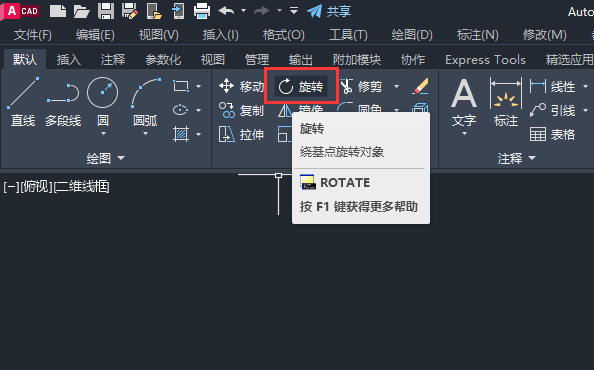Expand the 圆弧 arc options arrow
This screenshot has width=594, height=370.
(145, 134)
